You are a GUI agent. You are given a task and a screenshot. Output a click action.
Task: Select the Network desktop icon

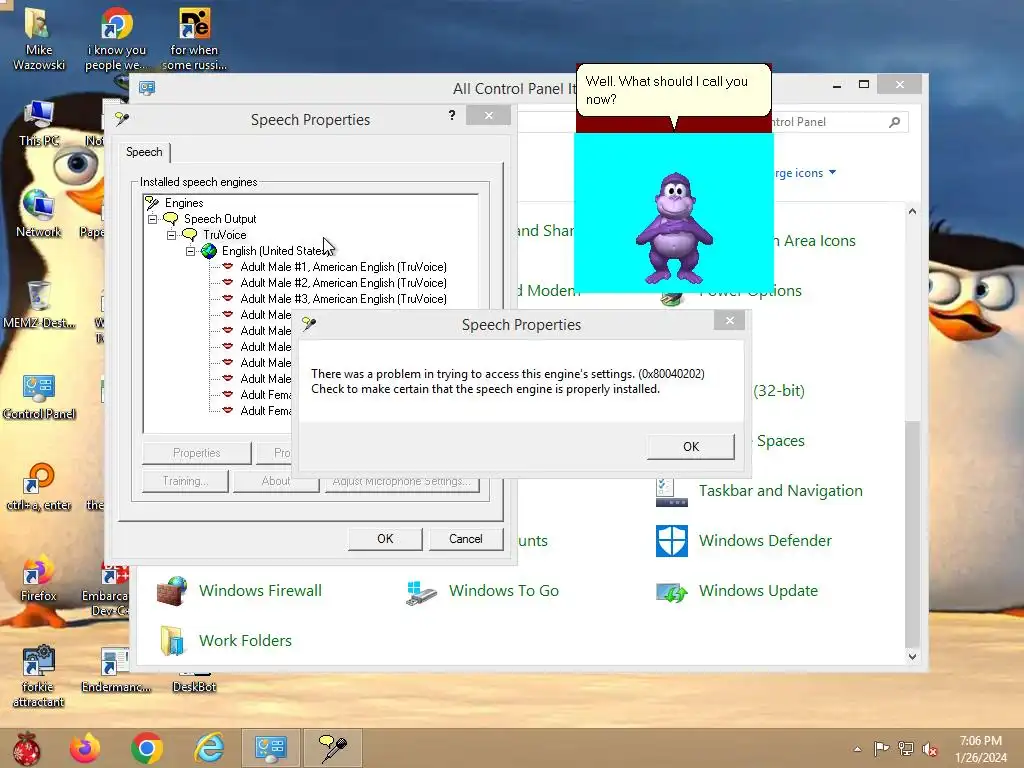[x=39, y=214]
